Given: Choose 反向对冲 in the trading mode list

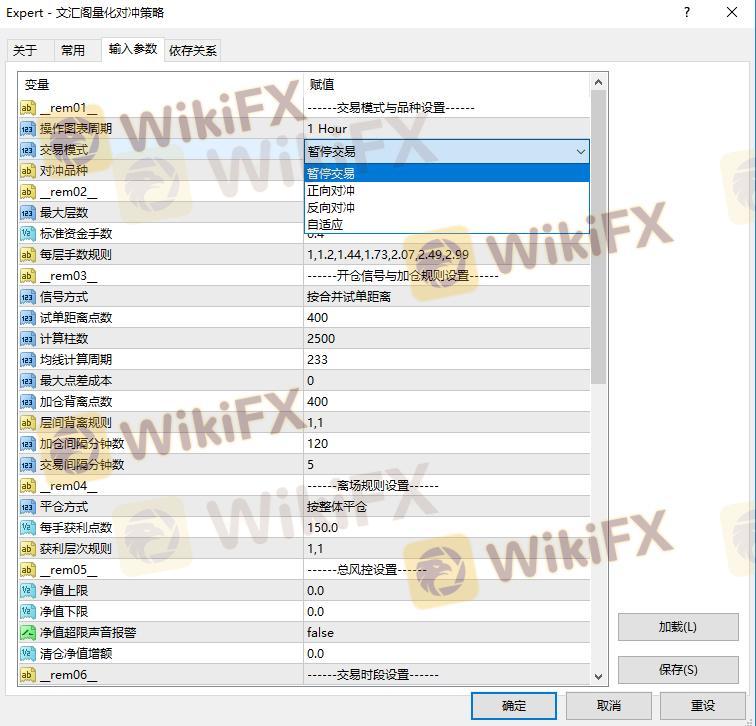Looking at the screenshot, I should (331, 208).
